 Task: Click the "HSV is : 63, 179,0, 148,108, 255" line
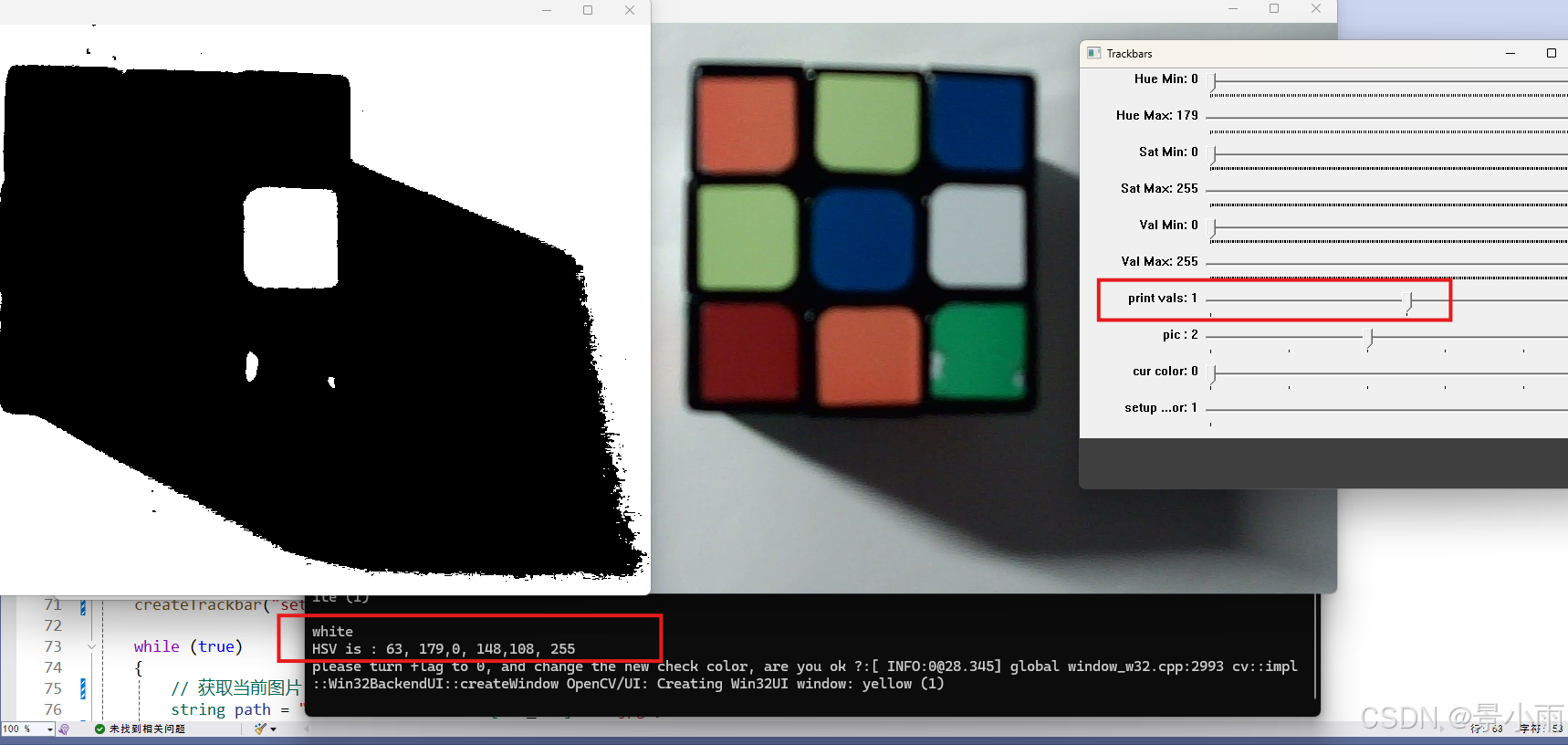[444, 648]
